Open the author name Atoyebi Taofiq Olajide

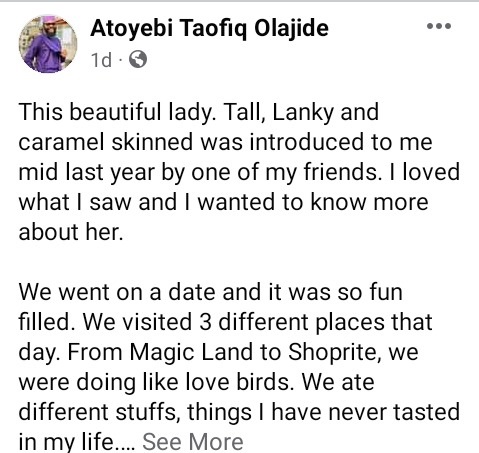209,29
